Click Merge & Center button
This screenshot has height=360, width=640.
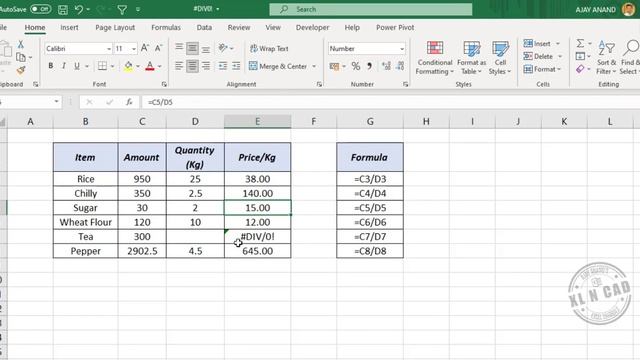click(x=278, y=66)
